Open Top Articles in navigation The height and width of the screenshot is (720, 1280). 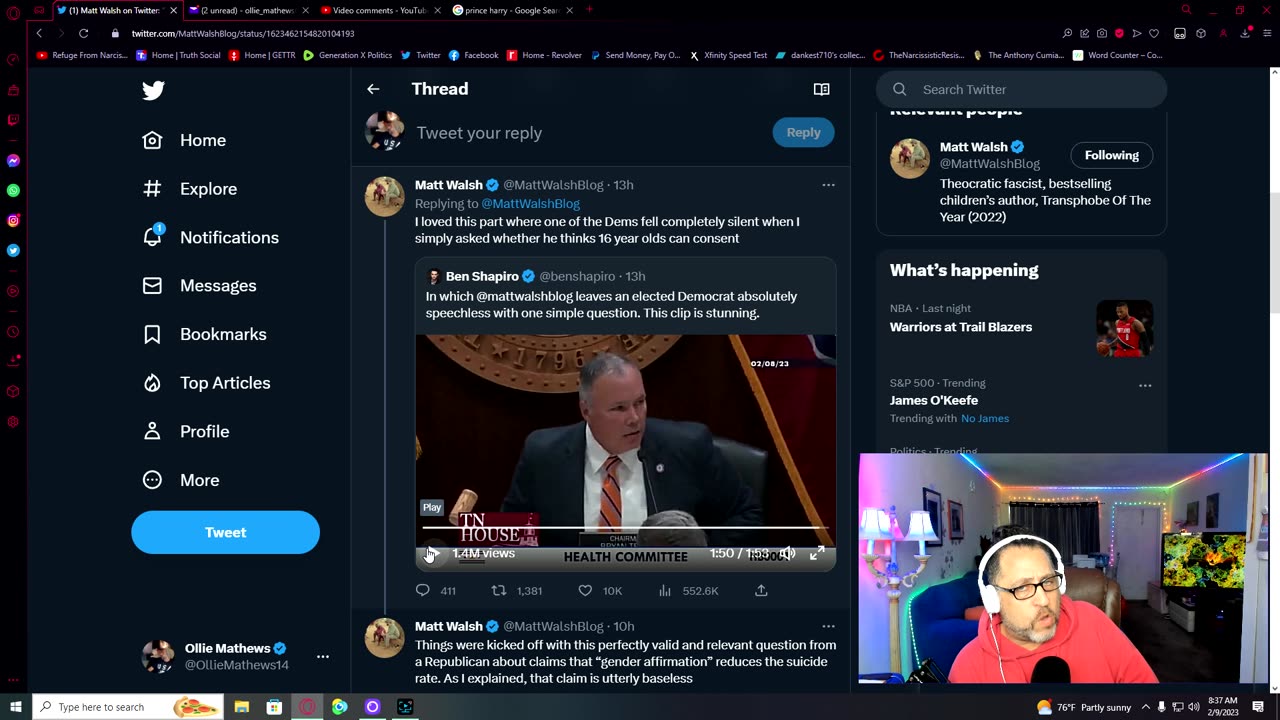tap(206, 383)
